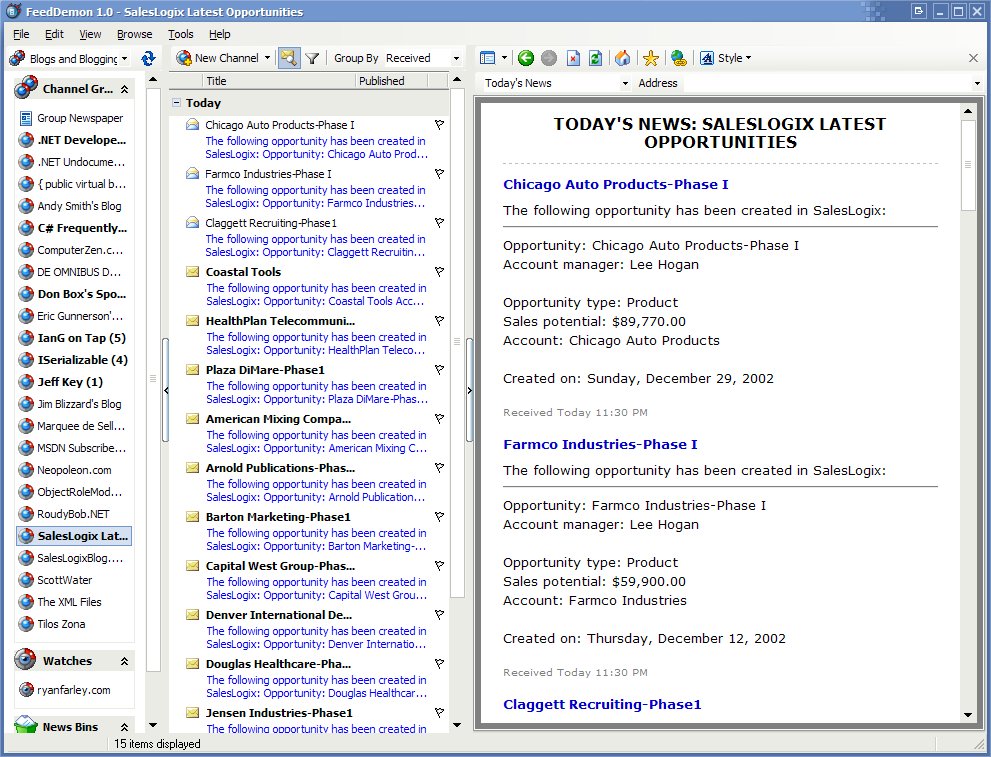
Task: Collapse the Channel Groups panel chevron
Action: pyautogui.click(x=125, y=89)
